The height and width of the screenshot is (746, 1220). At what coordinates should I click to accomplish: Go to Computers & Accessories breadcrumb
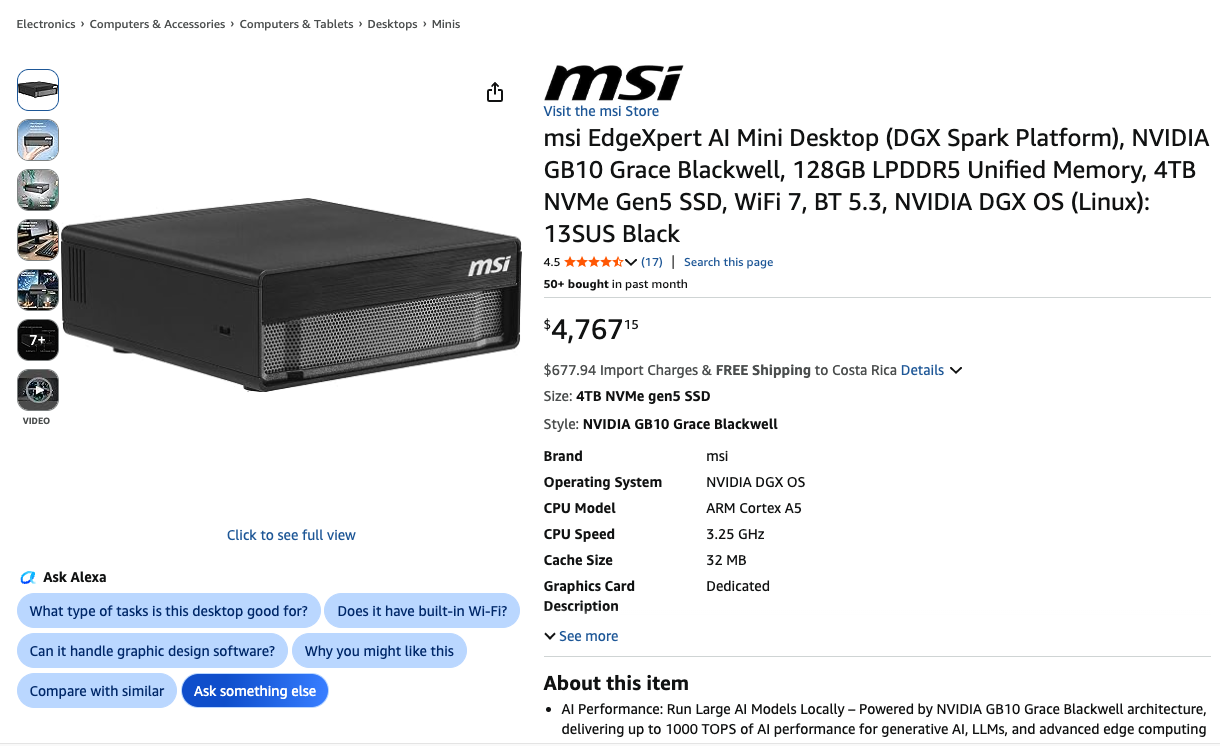(157, 24)
